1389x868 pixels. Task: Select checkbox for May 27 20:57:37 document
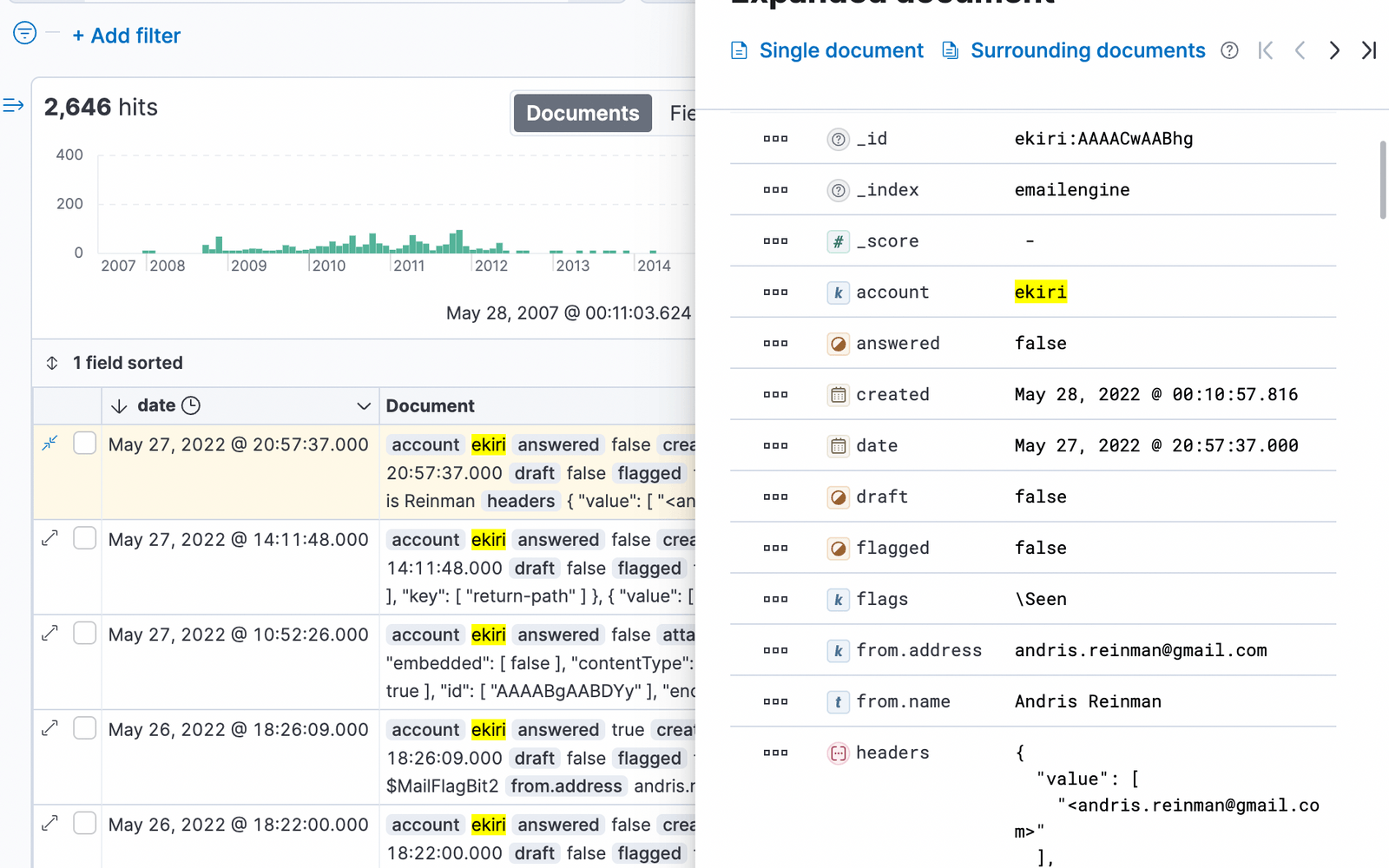[x=84, y=443]
